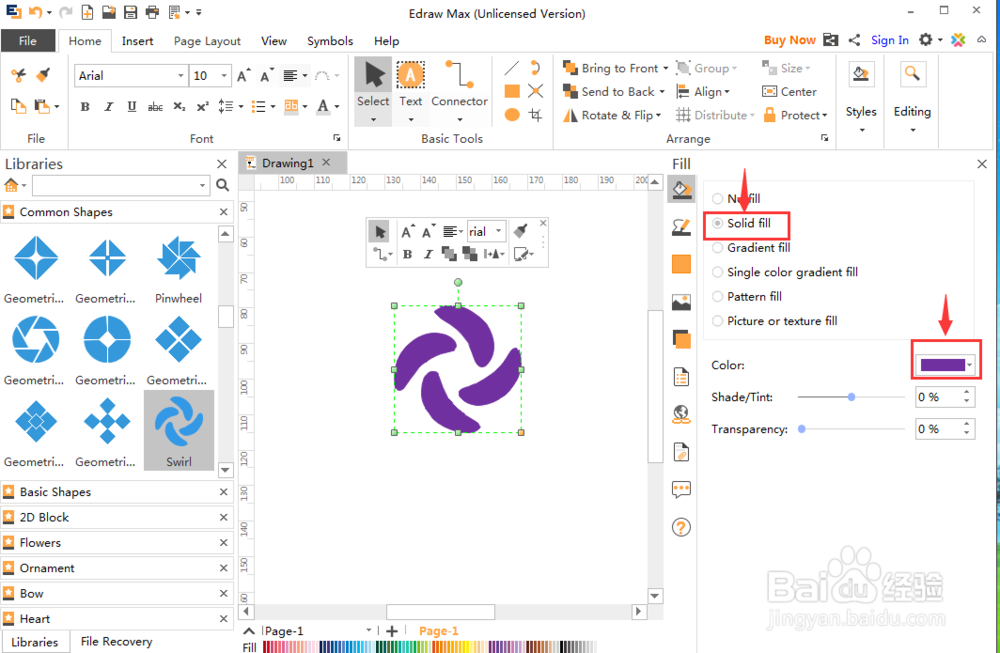
Task: Select the Pinwheel shape in library
Action: [179, 268]
